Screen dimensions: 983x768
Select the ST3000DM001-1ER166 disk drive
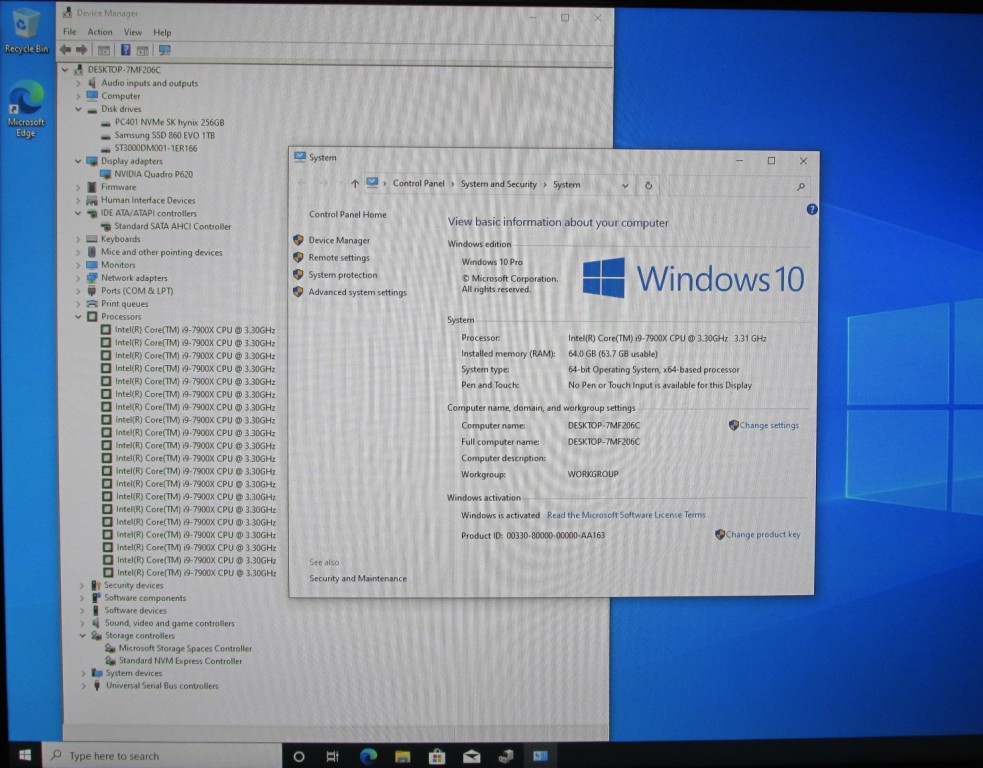click(155, 149)
